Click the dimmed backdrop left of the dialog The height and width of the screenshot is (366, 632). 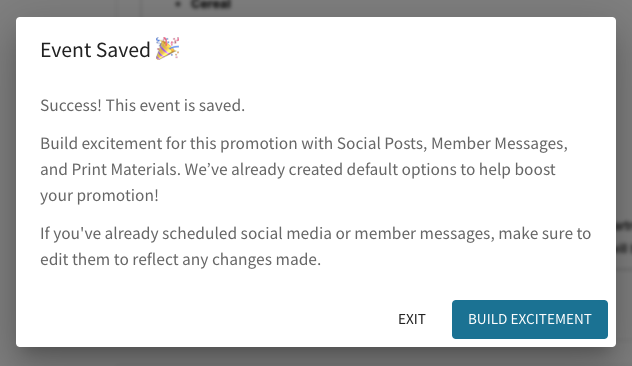click(8, 183)
